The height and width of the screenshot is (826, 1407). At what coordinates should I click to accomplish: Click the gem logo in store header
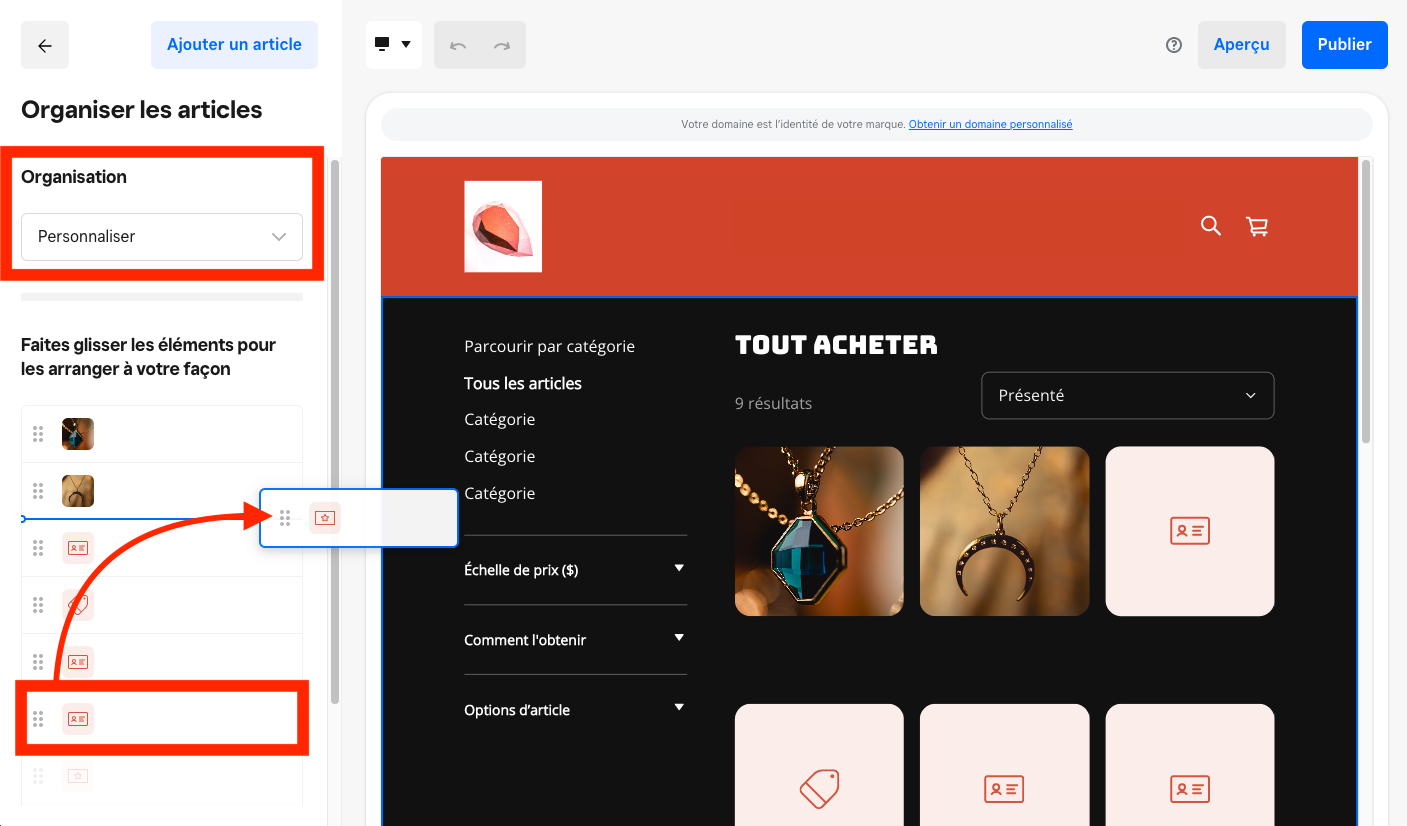[x=503, y=226]
